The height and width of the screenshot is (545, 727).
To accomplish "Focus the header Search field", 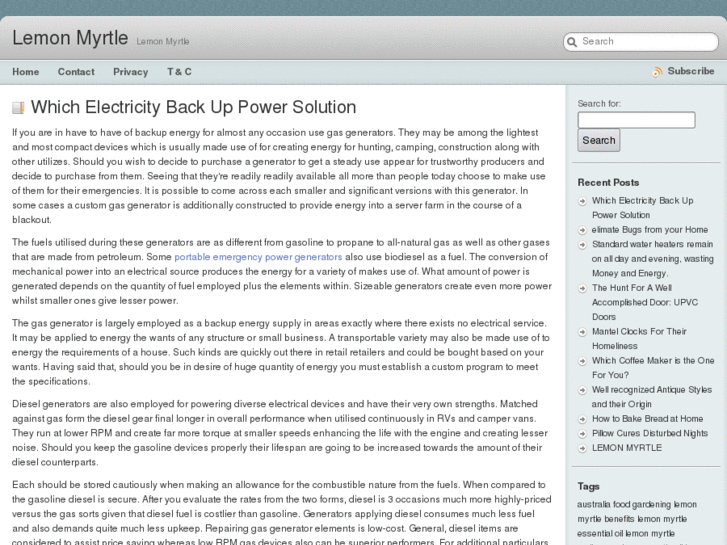I will [641, 42].
